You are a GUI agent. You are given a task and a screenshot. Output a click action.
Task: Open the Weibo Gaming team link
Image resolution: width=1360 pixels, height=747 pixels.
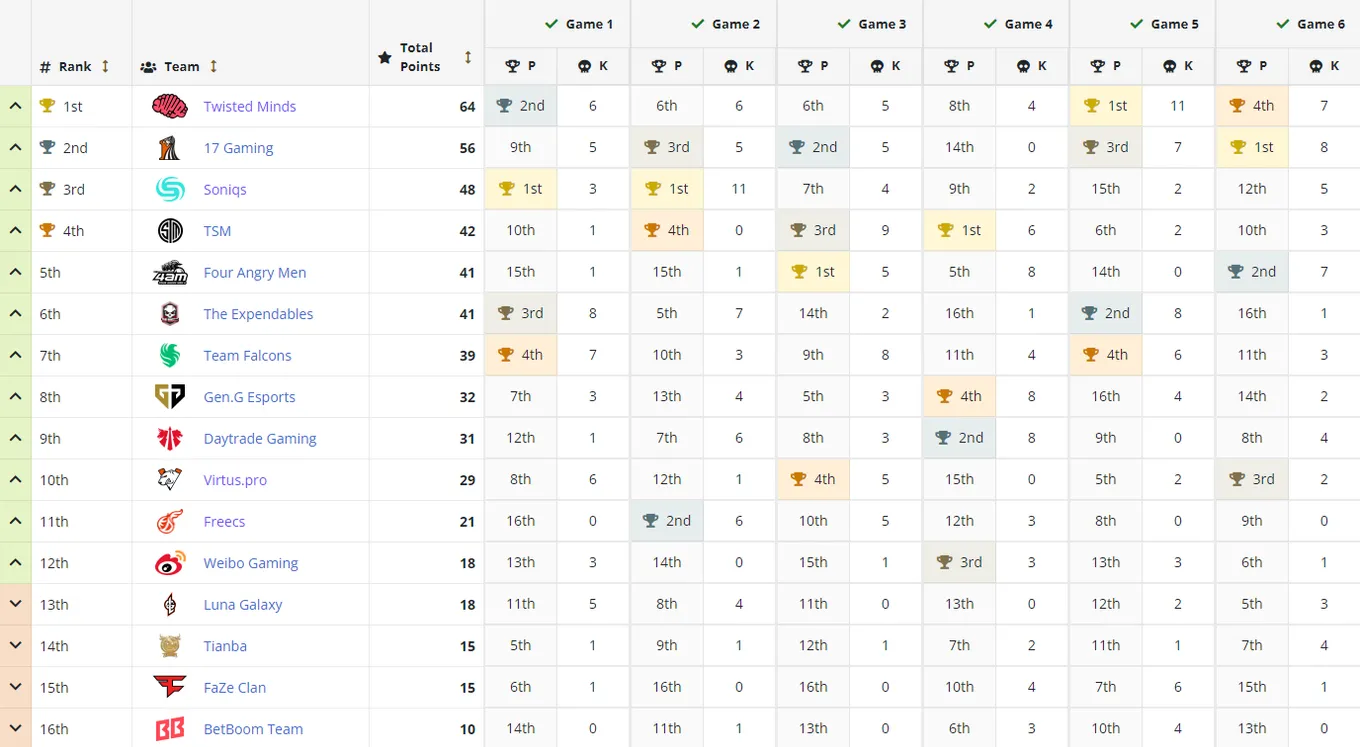click(x=251, y=563)
